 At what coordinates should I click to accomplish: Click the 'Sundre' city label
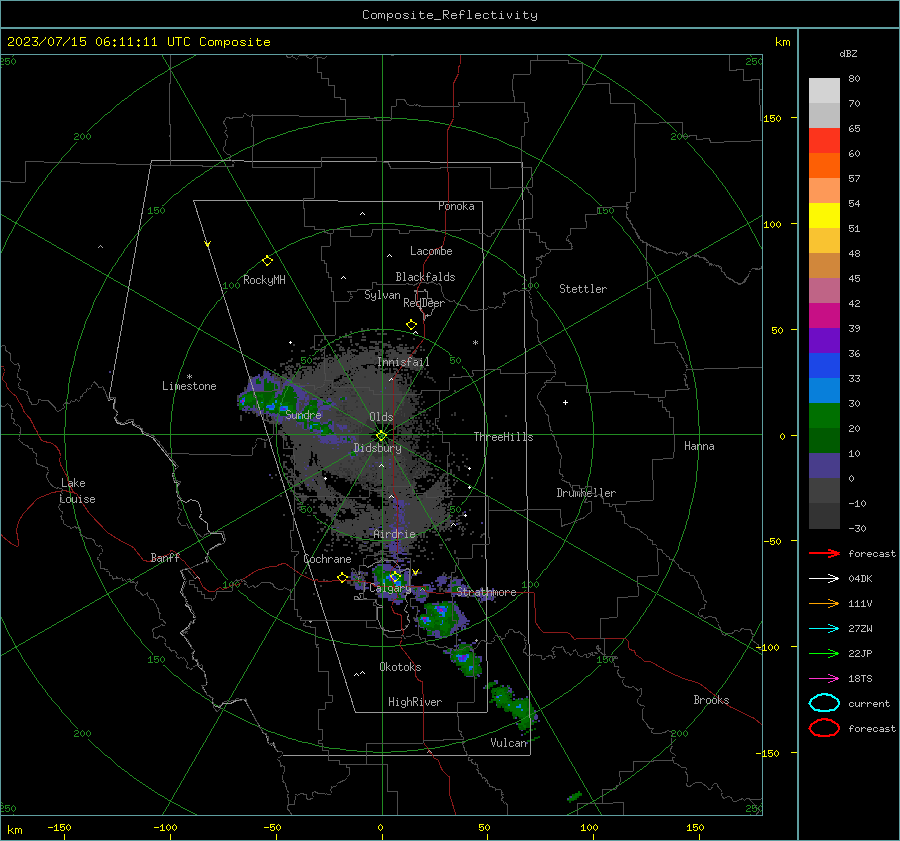tap(303, 415)
